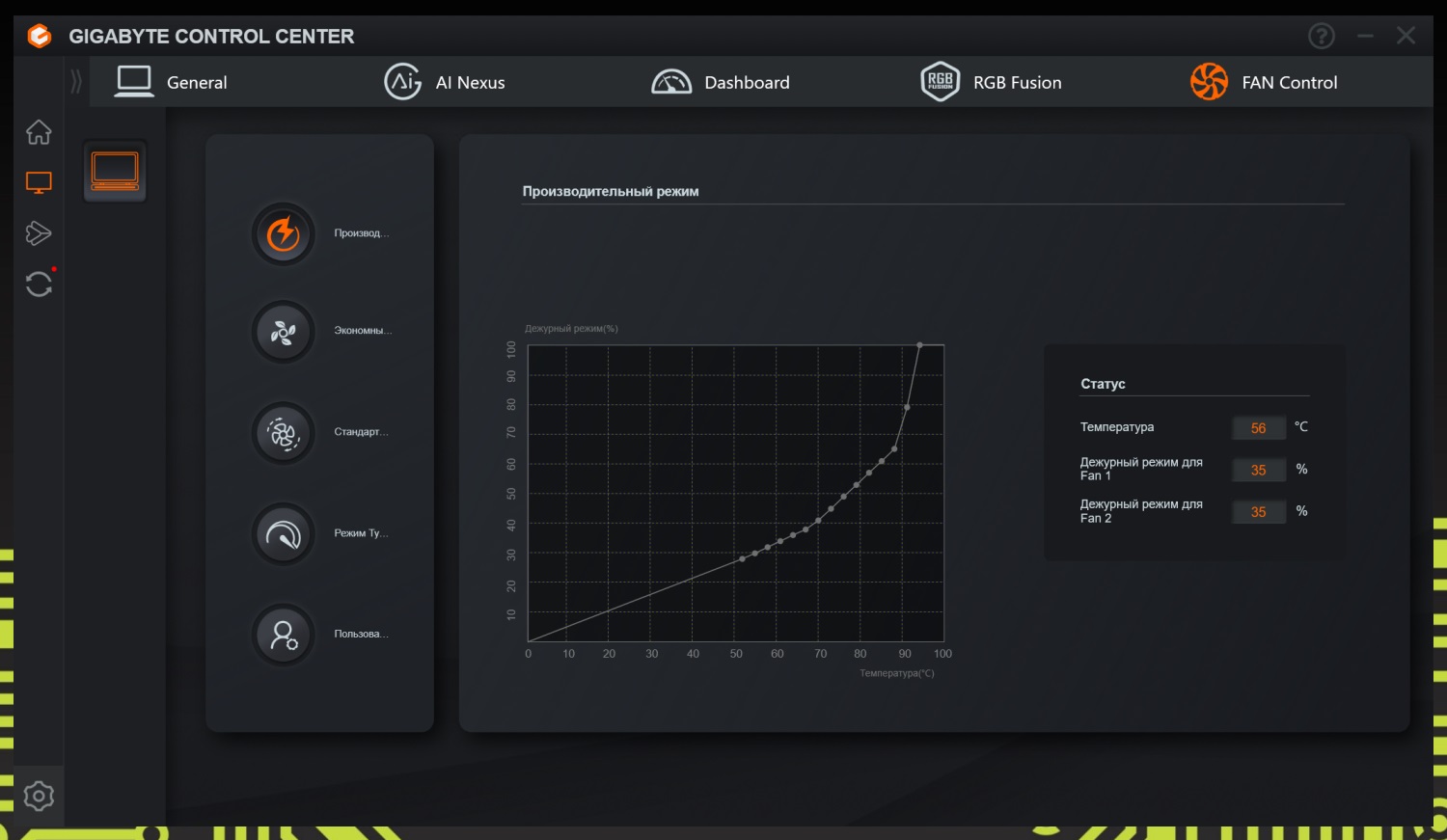Click the Производ... mode label

(362, 233)
